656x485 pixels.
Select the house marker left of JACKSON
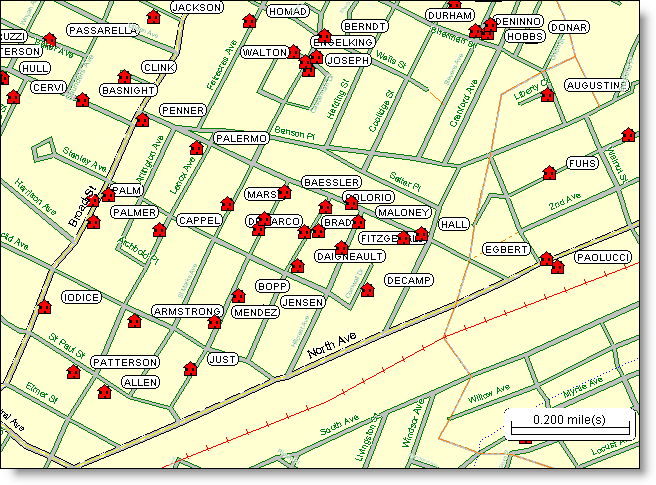tap(153, 17)
